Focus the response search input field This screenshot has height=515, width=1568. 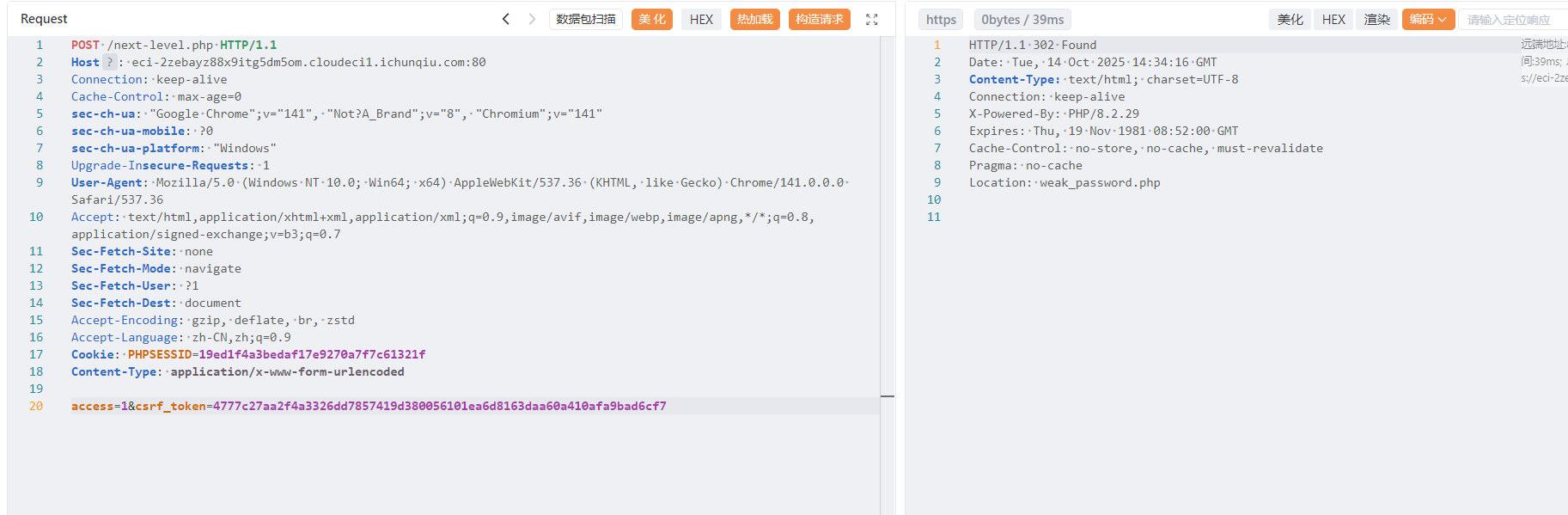(x=1512, y=20)
